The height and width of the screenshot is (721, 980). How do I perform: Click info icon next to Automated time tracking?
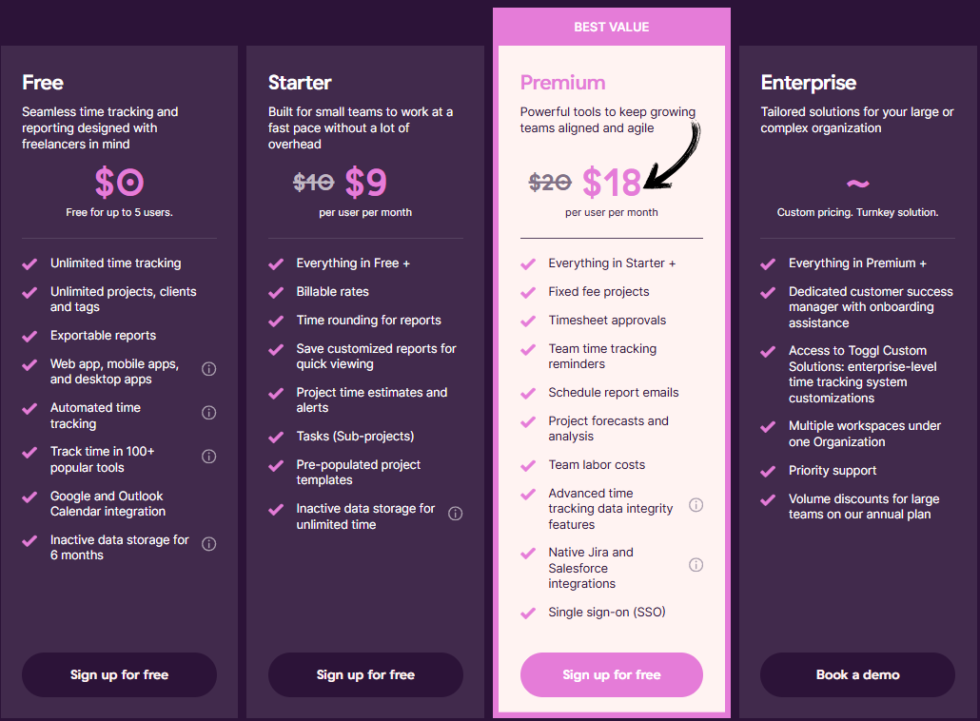click(209, 413)
